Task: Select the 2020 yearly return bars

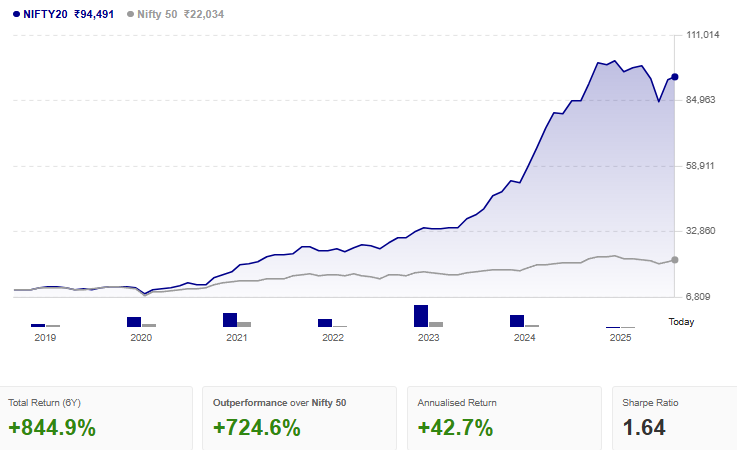Action: pos(141,322)
